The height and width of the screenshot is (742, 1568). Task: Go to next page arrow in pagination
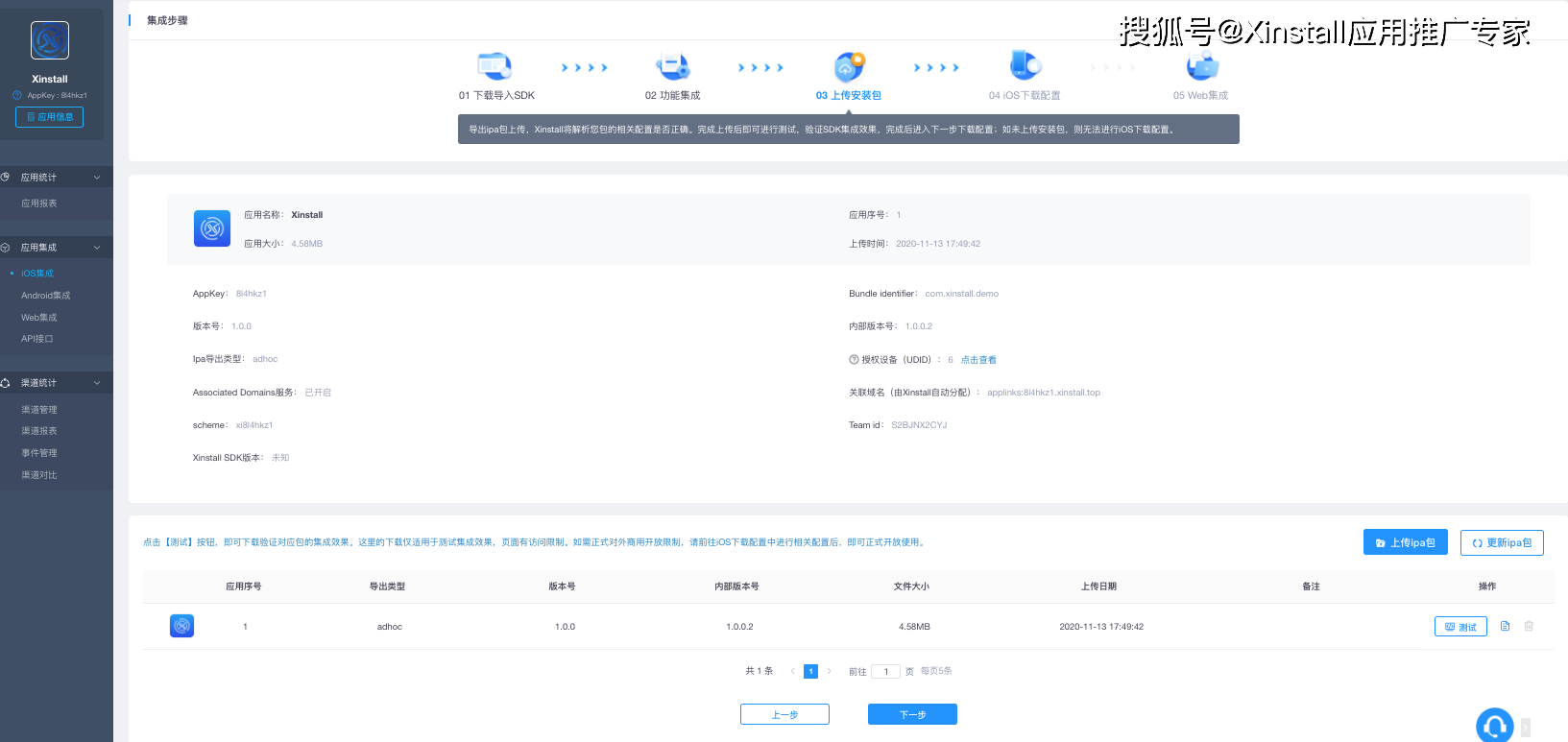[x=829, y=671]
